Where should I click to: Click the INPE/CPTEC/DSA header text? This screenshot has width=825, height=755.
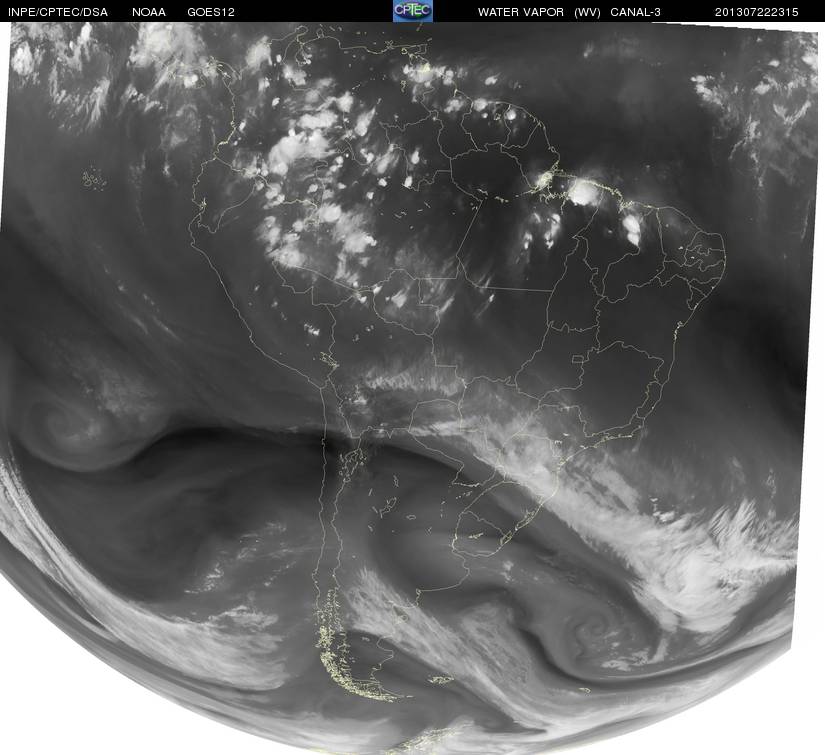pos(58,12)
